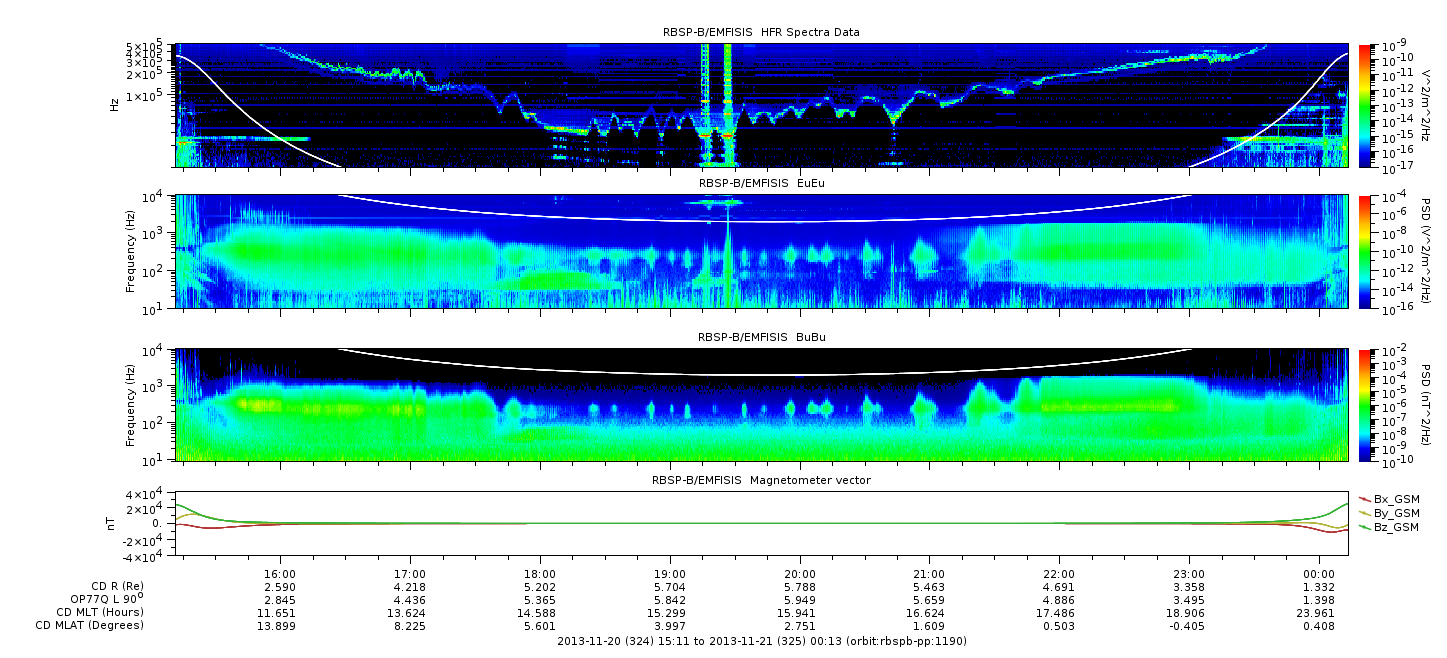Click the nT axis label of magnetometer plot
The height and width of the screenshot is (658, 1447).
(x=114, y=523)
